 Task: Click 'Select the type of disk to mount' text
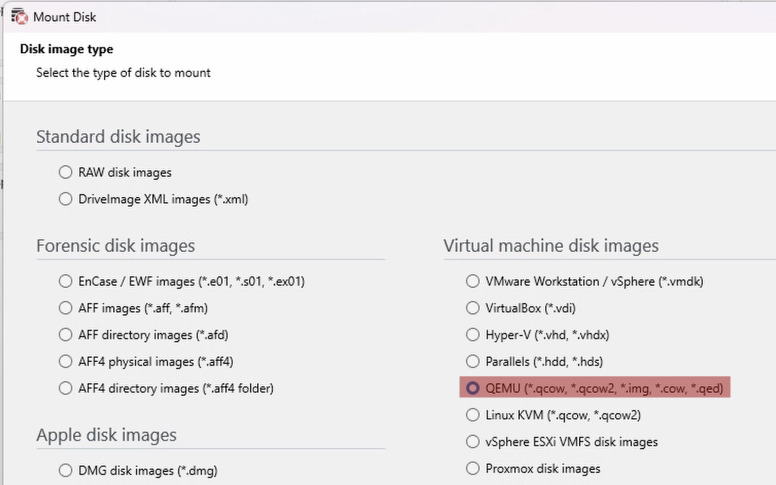pos(123,73)
